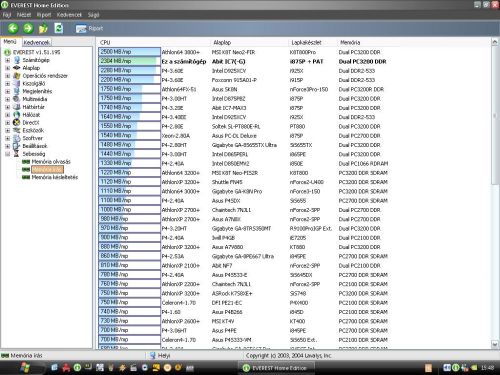The width and height of the screenshot is (500, 375).
Task: Select the Számítógép tree icon
Action: coord(17,60)
